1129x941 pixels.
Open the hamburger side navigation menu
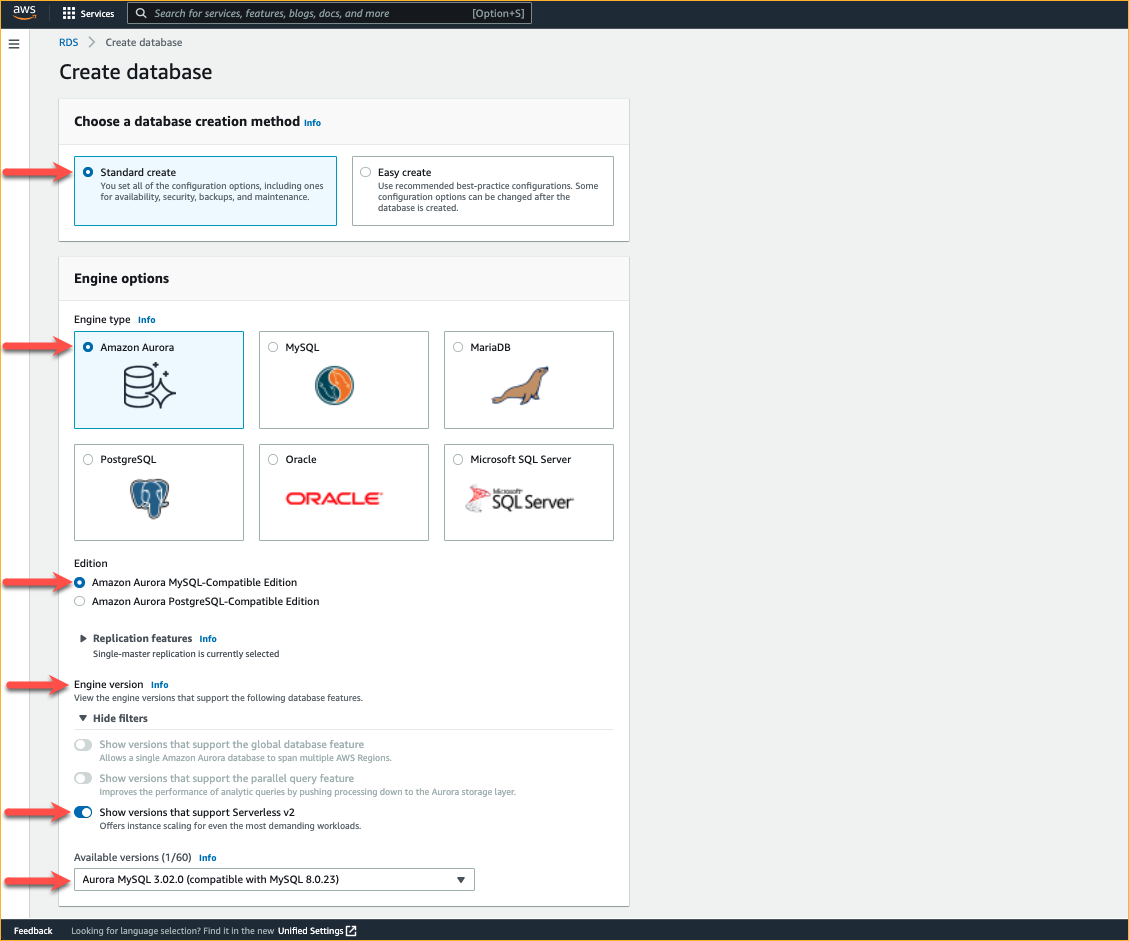pyautogui.click(x=14, y=44)
